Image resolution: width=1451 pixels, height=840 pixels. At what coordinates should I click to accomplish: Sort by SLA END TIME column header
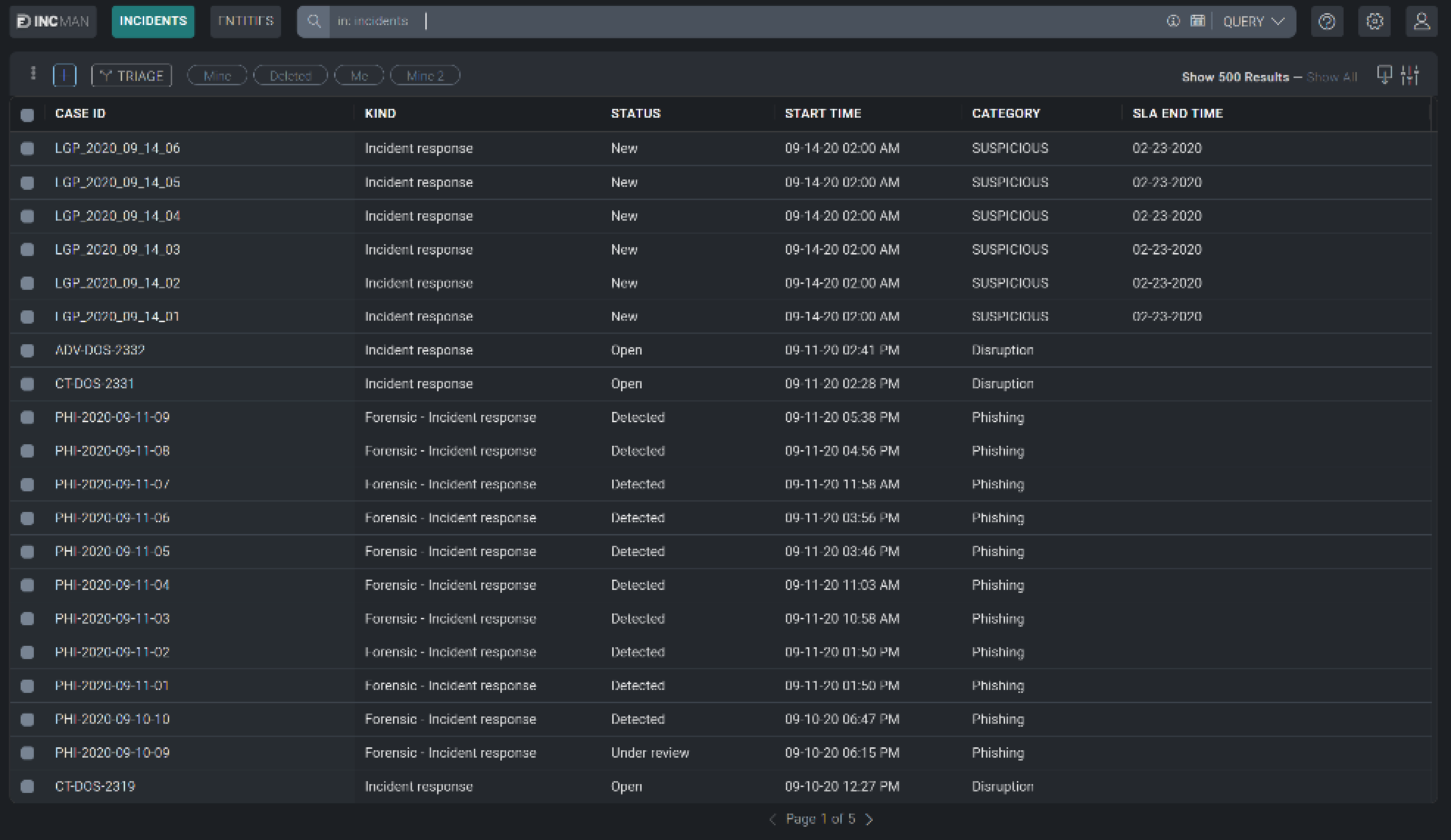[x=1177, y=113]
